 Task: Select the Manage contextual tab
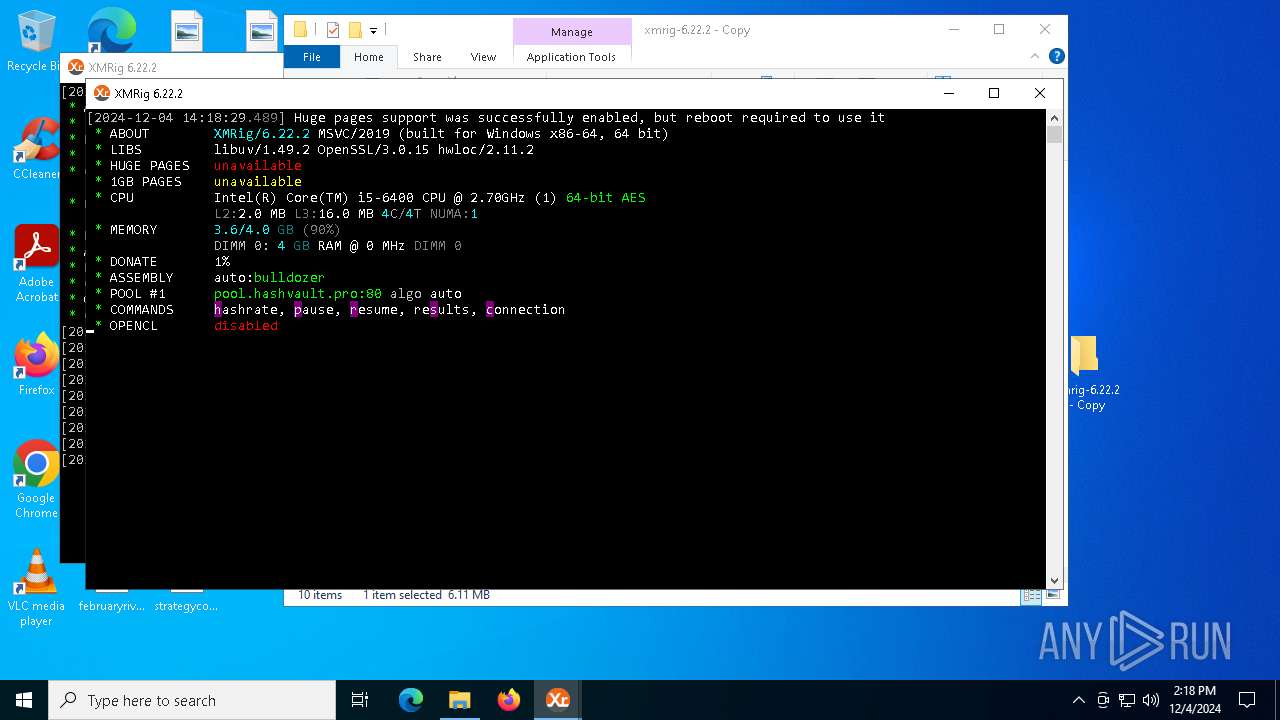point(572,32)
